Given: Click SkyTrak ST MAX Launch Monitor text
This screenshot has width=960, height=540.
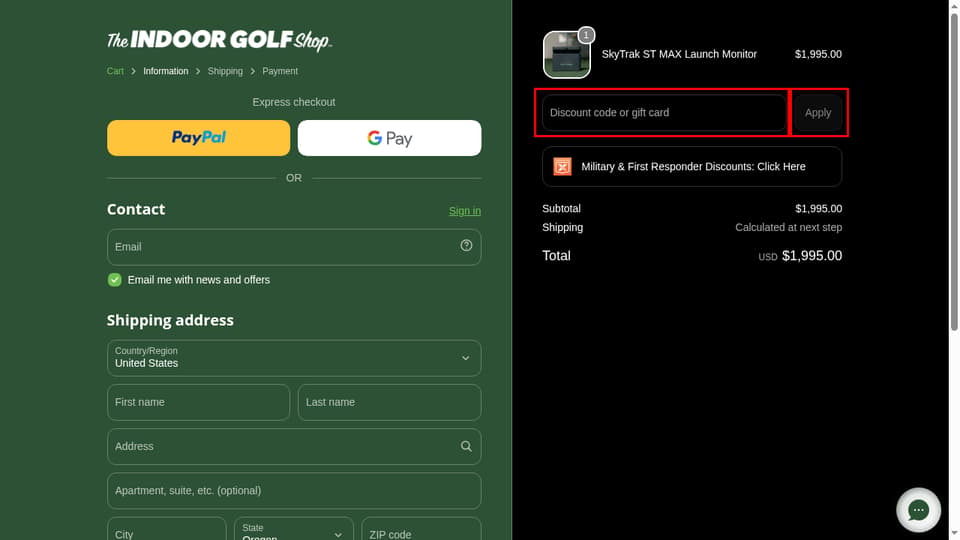Looking at the screenshot, I should (x=679, y=54).
